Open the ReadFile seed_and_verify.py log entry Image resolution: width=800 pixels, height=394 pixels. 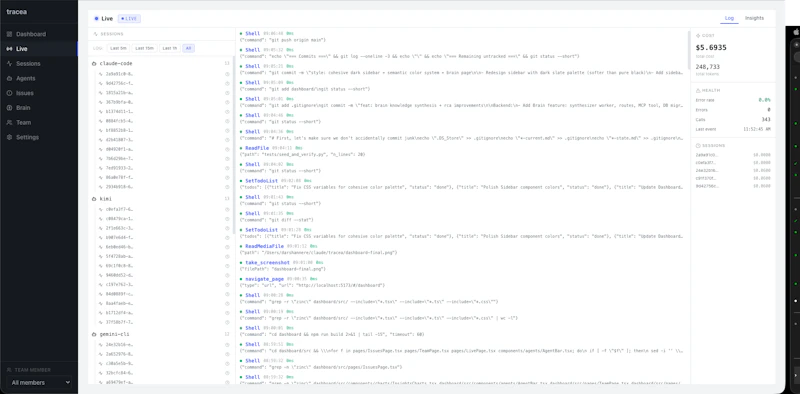click(462, 151)
